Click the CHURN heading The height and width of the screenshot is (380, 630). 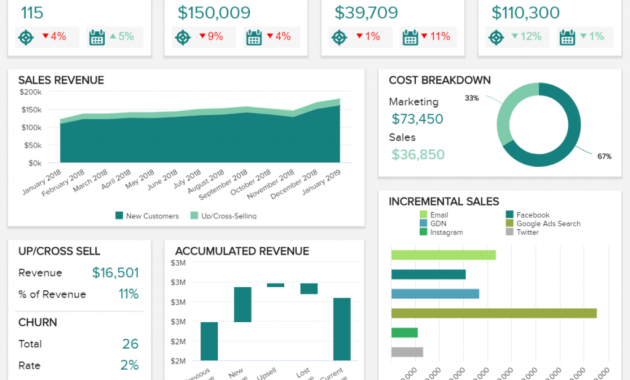(x=38, y=323)
